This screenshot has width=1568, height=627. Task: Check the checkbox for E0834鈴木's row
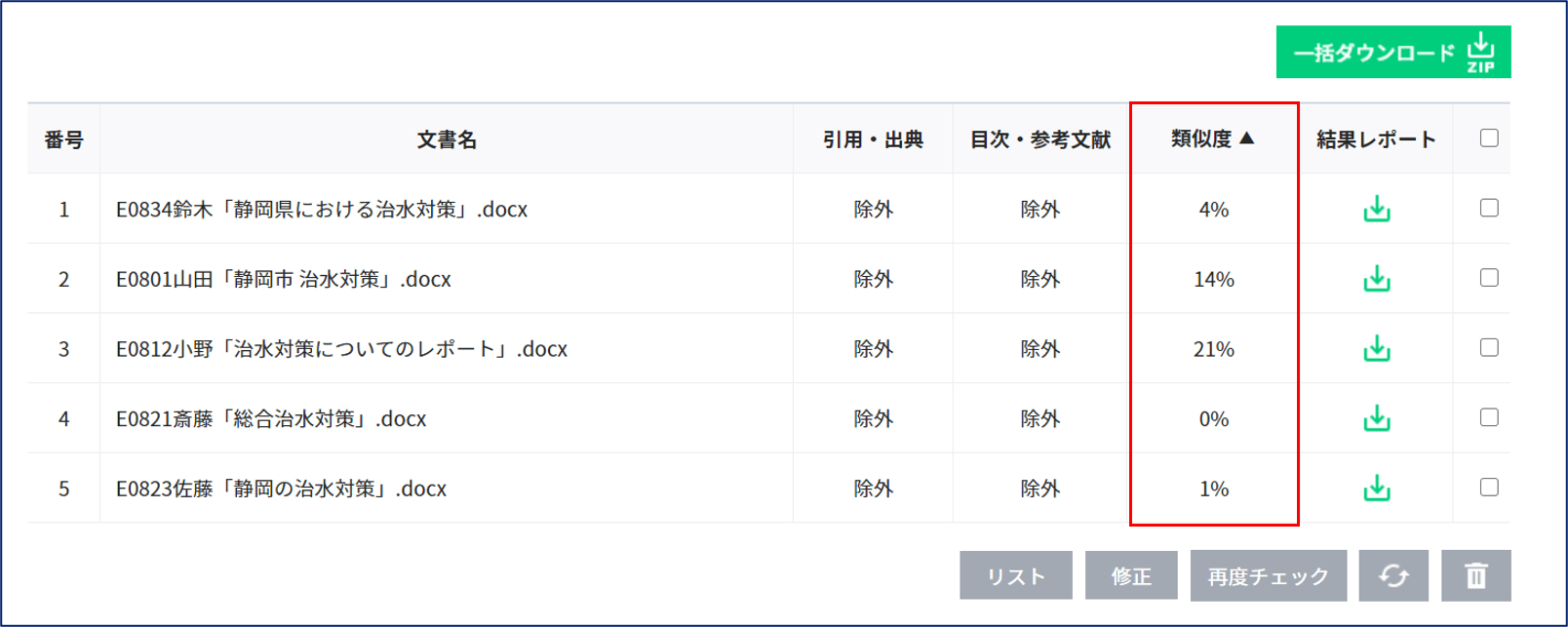[1486, 210]
